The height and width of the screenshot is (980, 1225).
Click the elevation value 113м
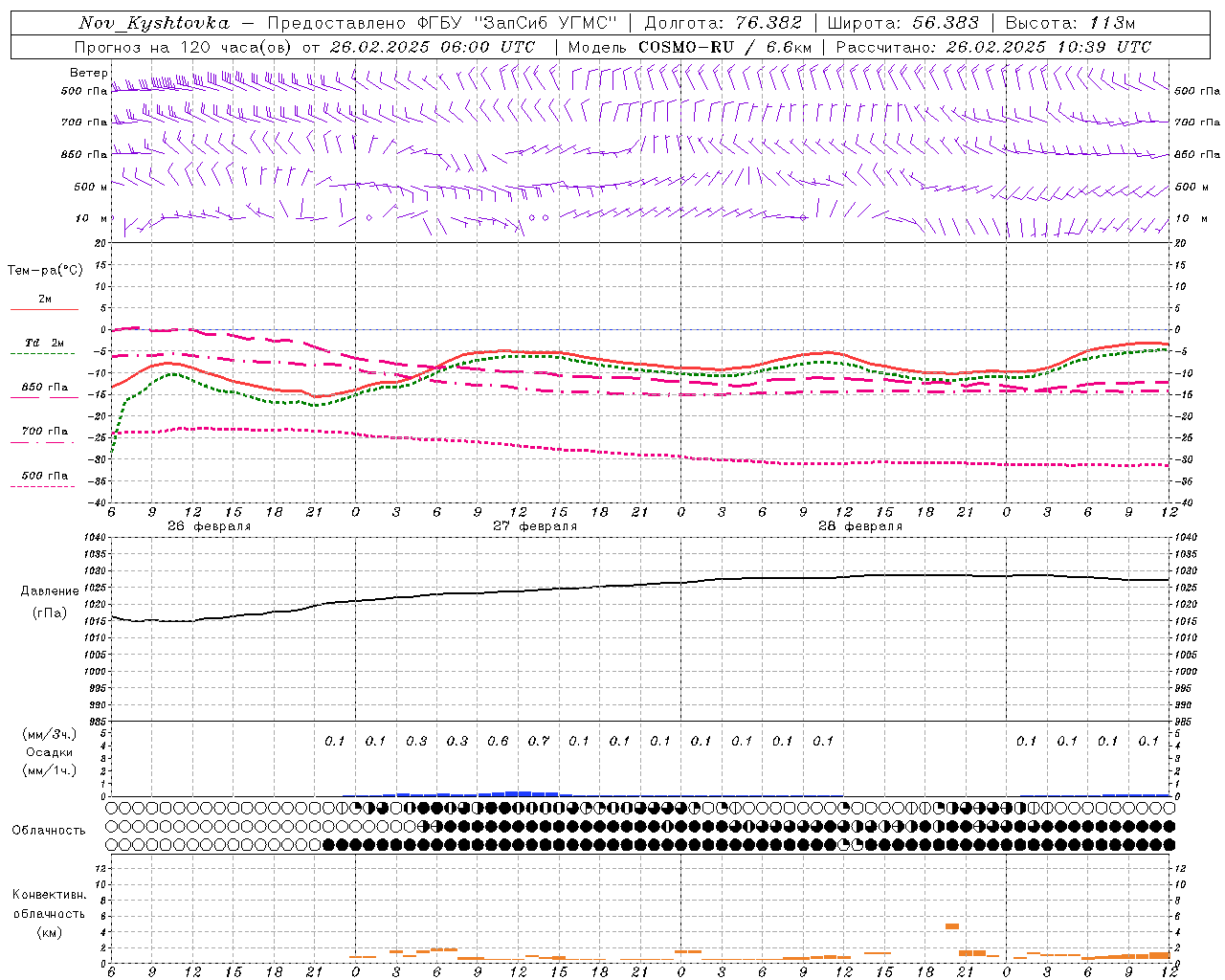1113,24
